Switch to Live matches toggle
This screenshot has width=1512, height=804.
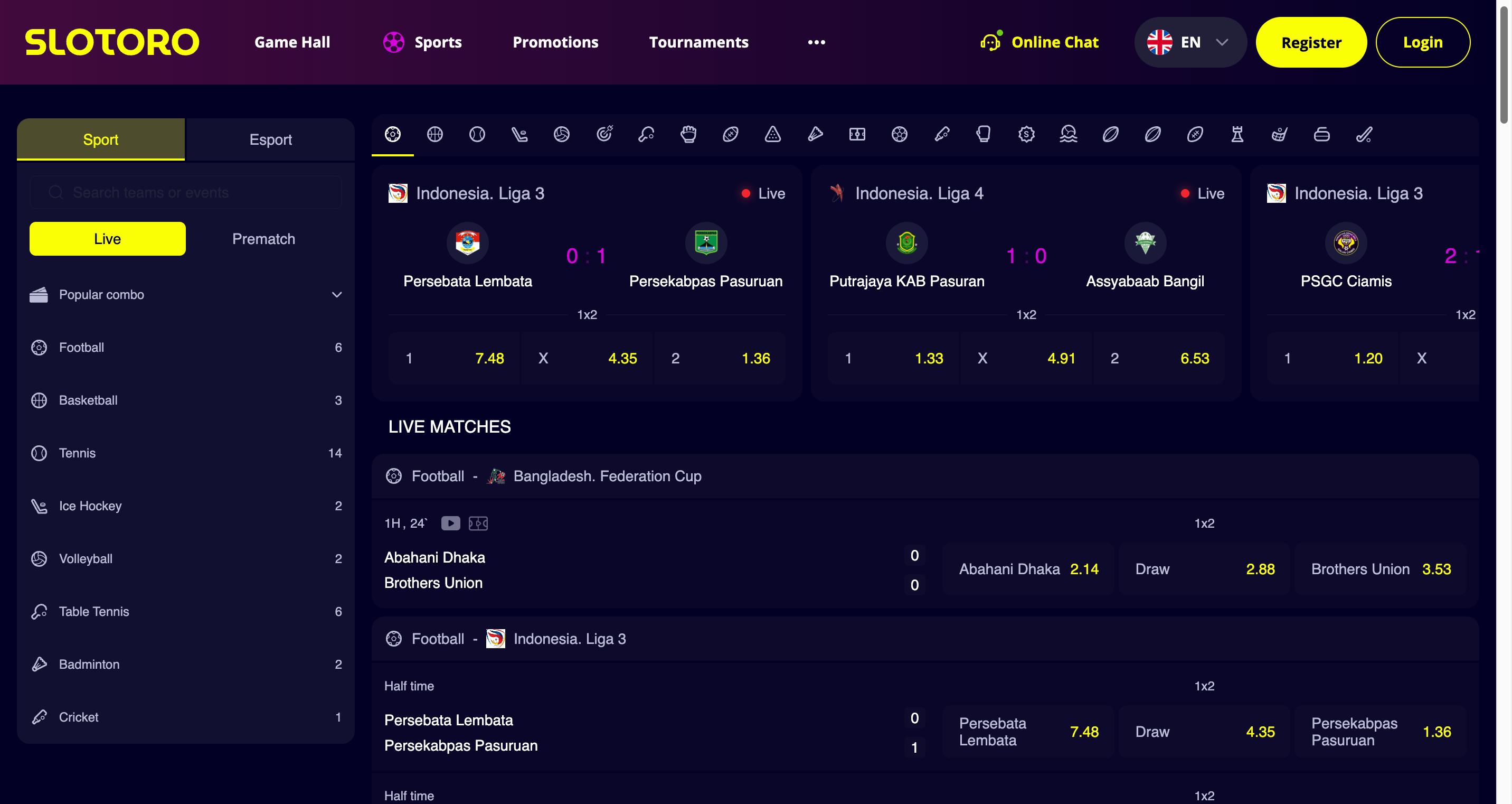click(107, 238)
